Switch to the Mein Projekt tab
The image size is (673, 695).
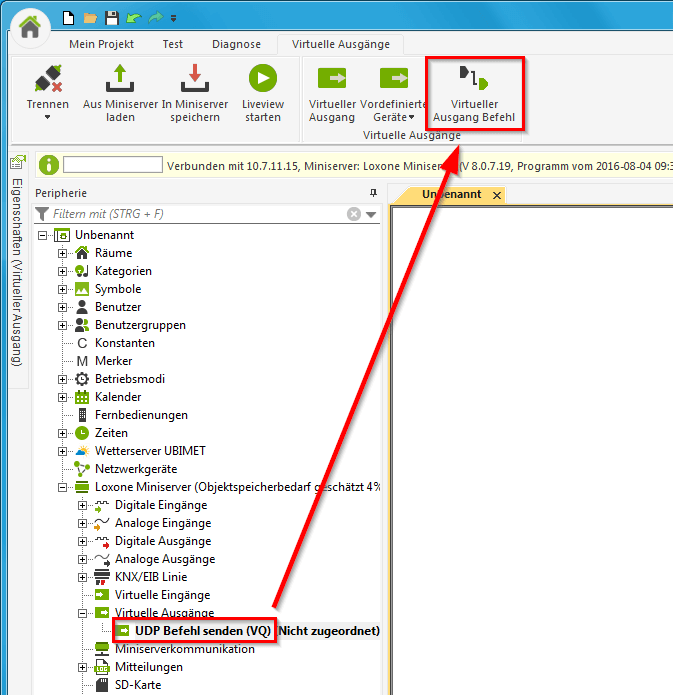click(100, 44)
